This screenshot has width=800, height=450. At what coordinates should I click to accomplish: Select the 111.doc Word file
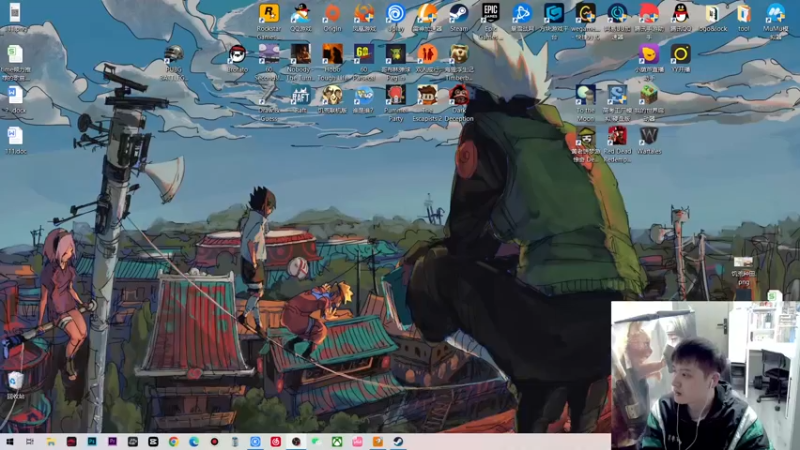pos(15,136)
